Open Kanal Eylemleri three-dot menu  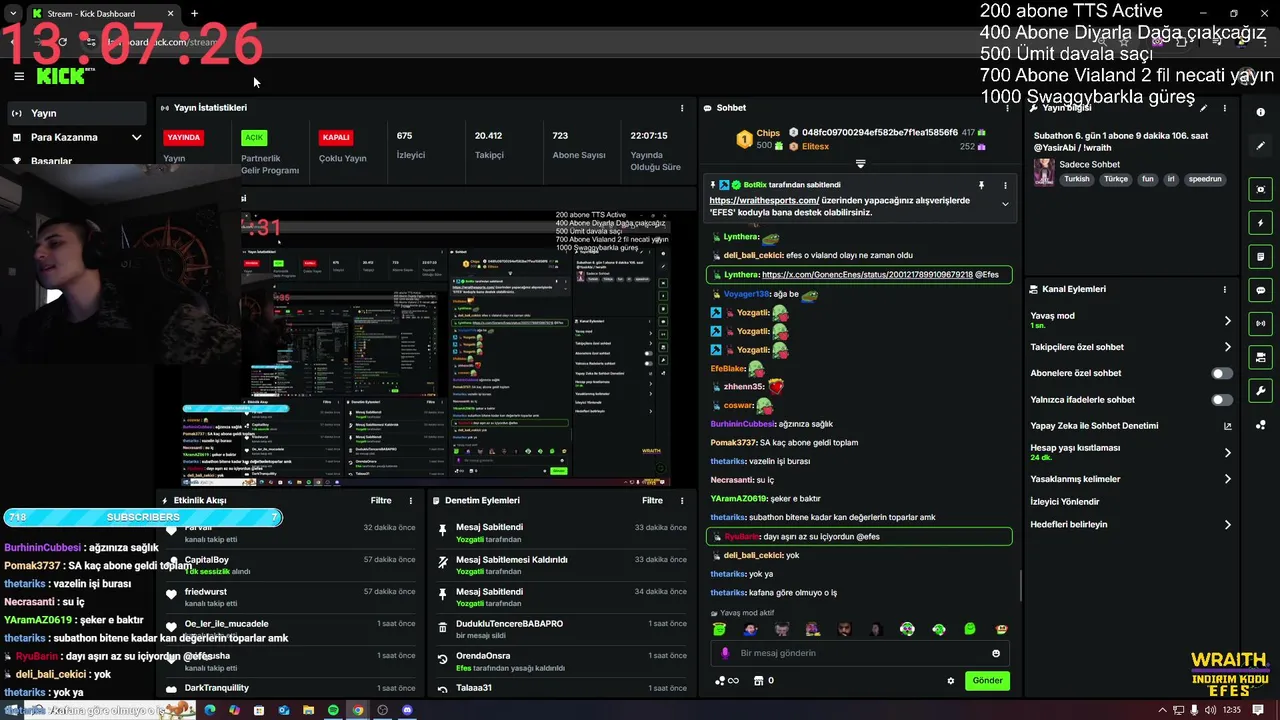tap(1224, 289)
